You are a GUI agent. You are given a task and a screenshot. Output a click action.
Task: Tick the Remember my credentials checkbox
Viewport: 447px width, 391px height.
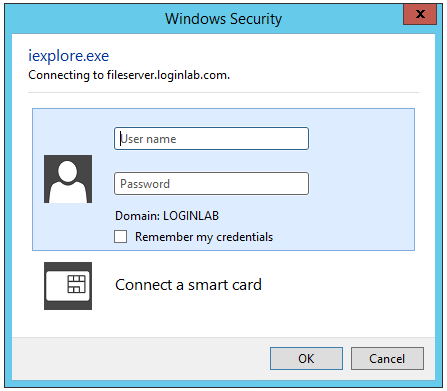coord(120,236)
